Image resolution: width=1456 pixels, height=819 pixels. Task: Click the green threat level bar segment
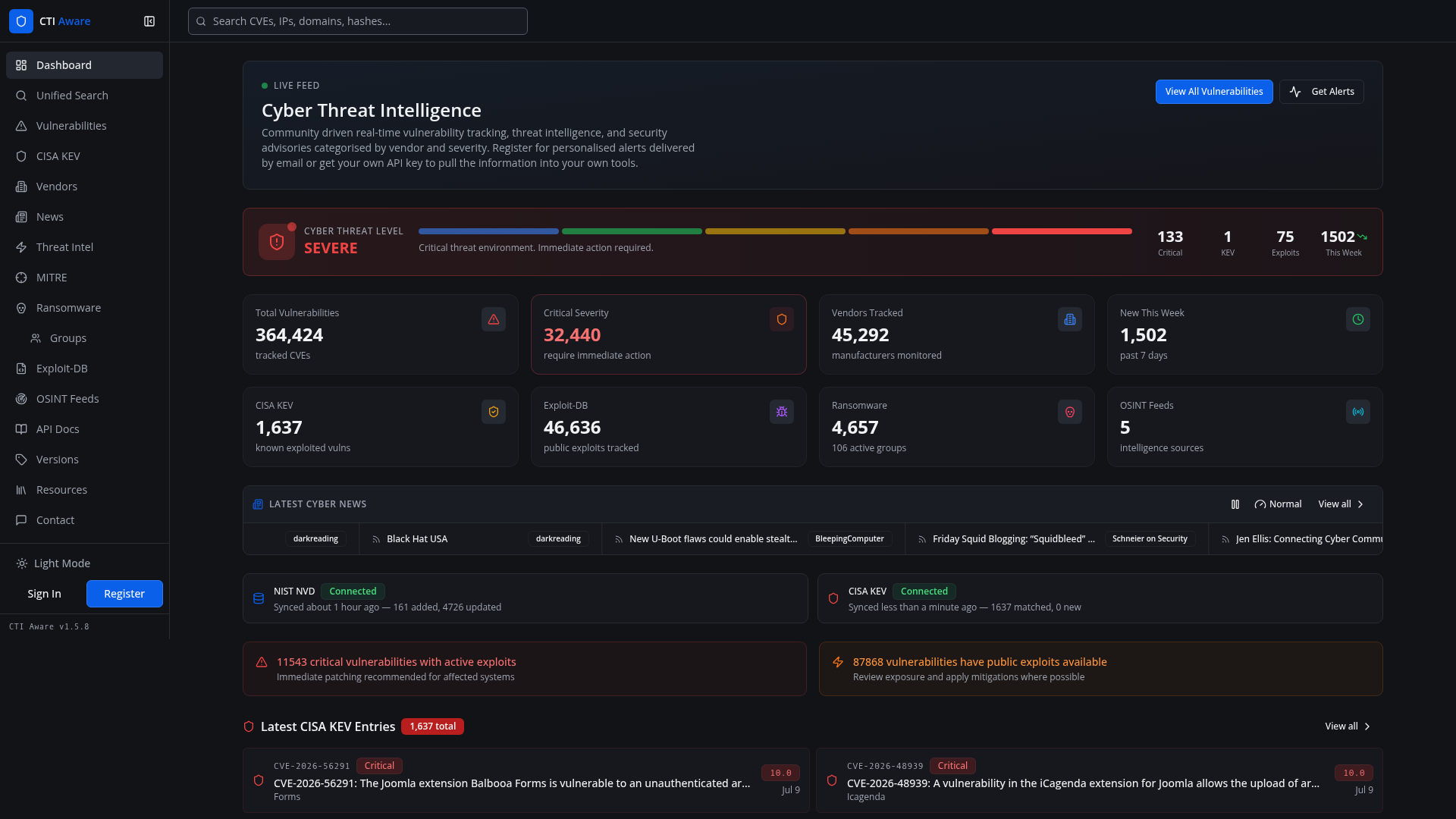pos(632,231)
